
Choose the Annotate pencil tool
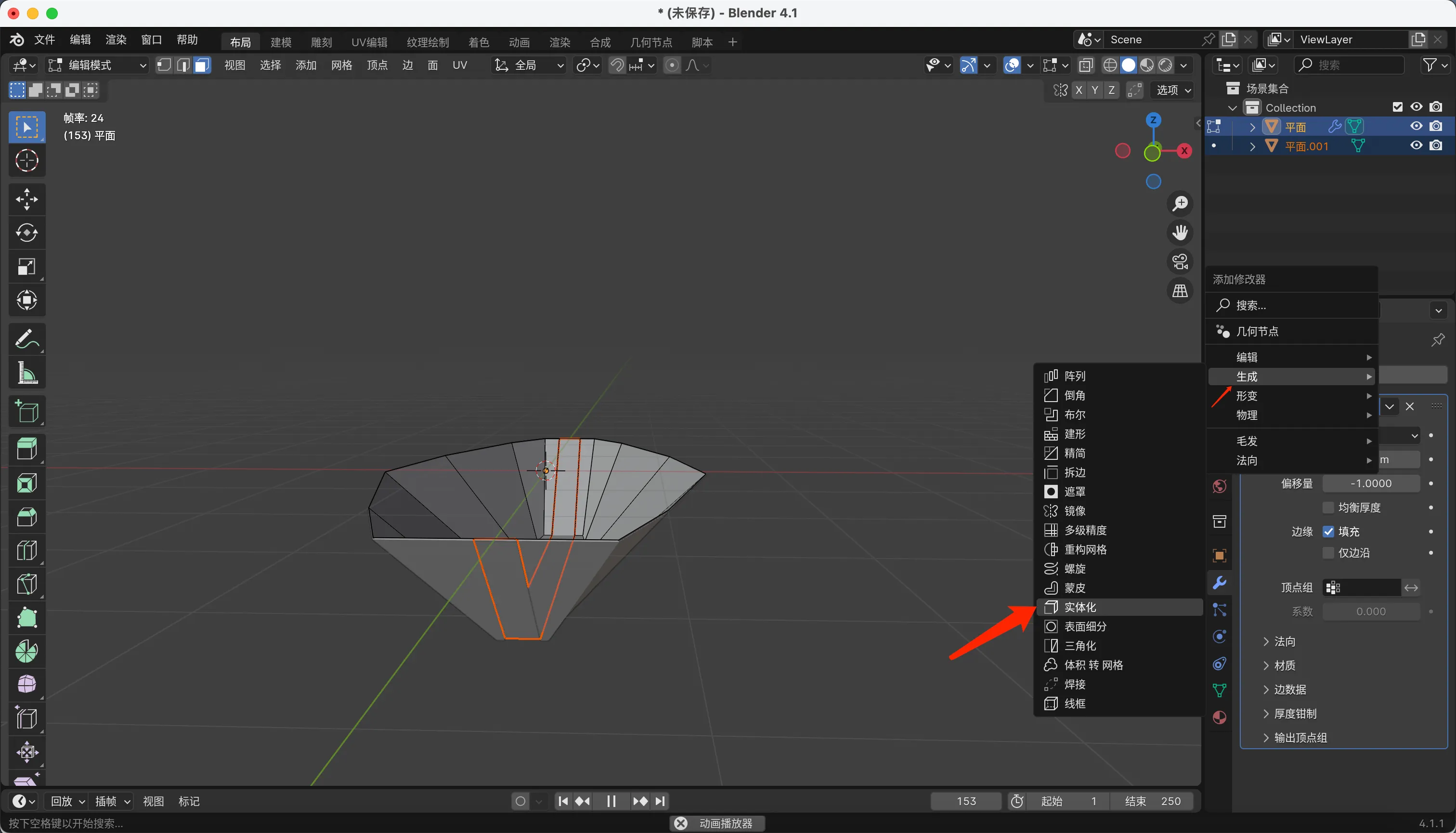click(27, 338)
